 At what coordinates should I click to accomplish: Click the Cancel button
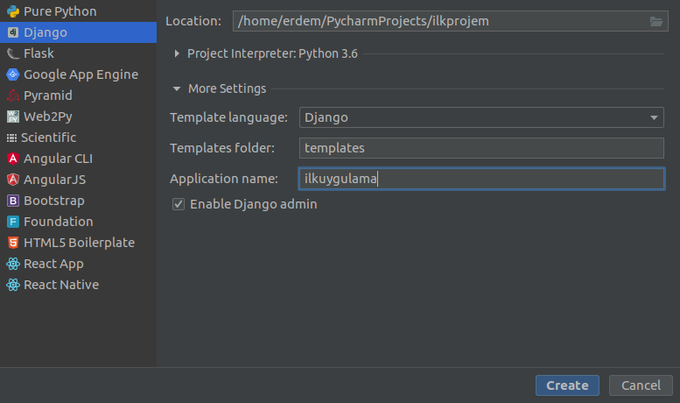(x=641, y=385)
